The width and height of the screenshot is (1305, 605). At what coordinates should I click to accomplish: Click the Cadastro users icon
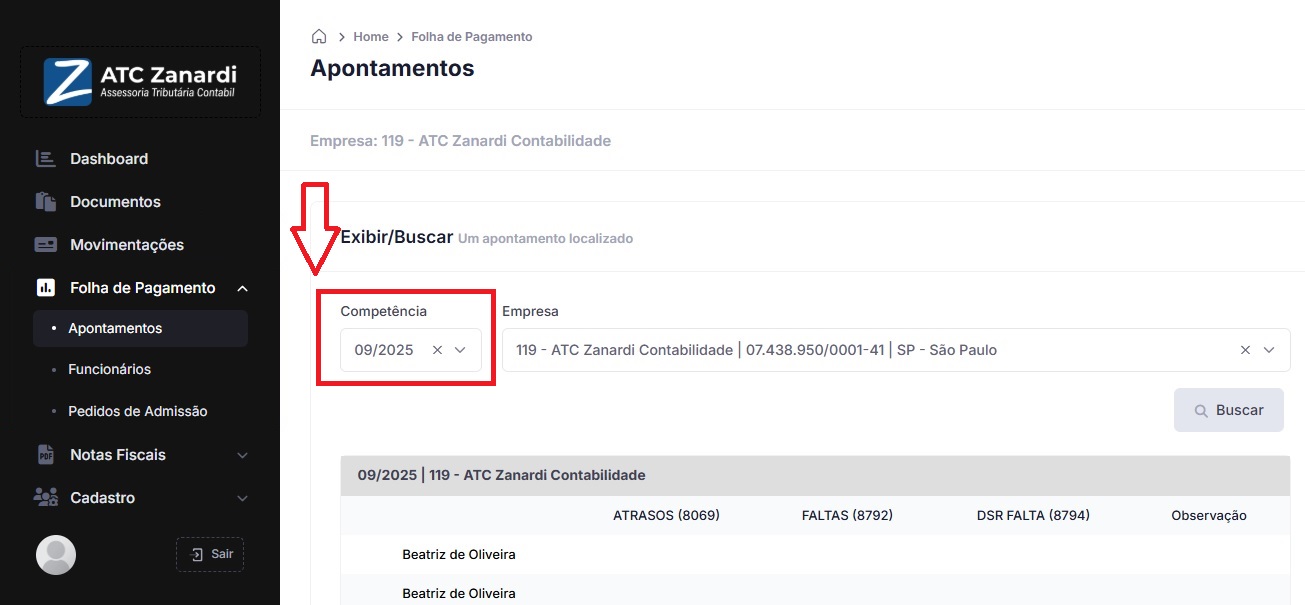tap(45, 498)
